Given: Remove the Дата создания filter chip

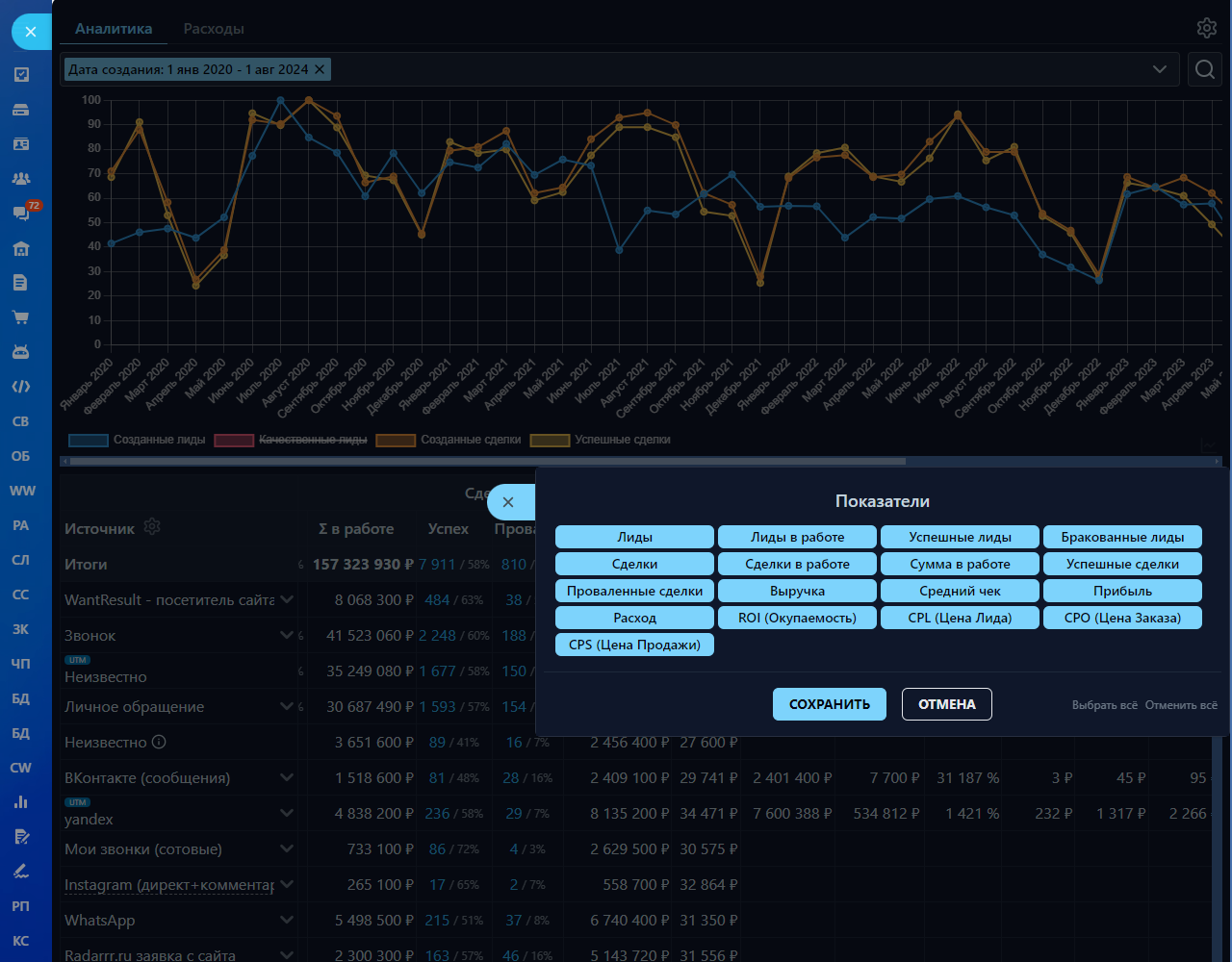Looking at the screenshot, I should 320,69.
